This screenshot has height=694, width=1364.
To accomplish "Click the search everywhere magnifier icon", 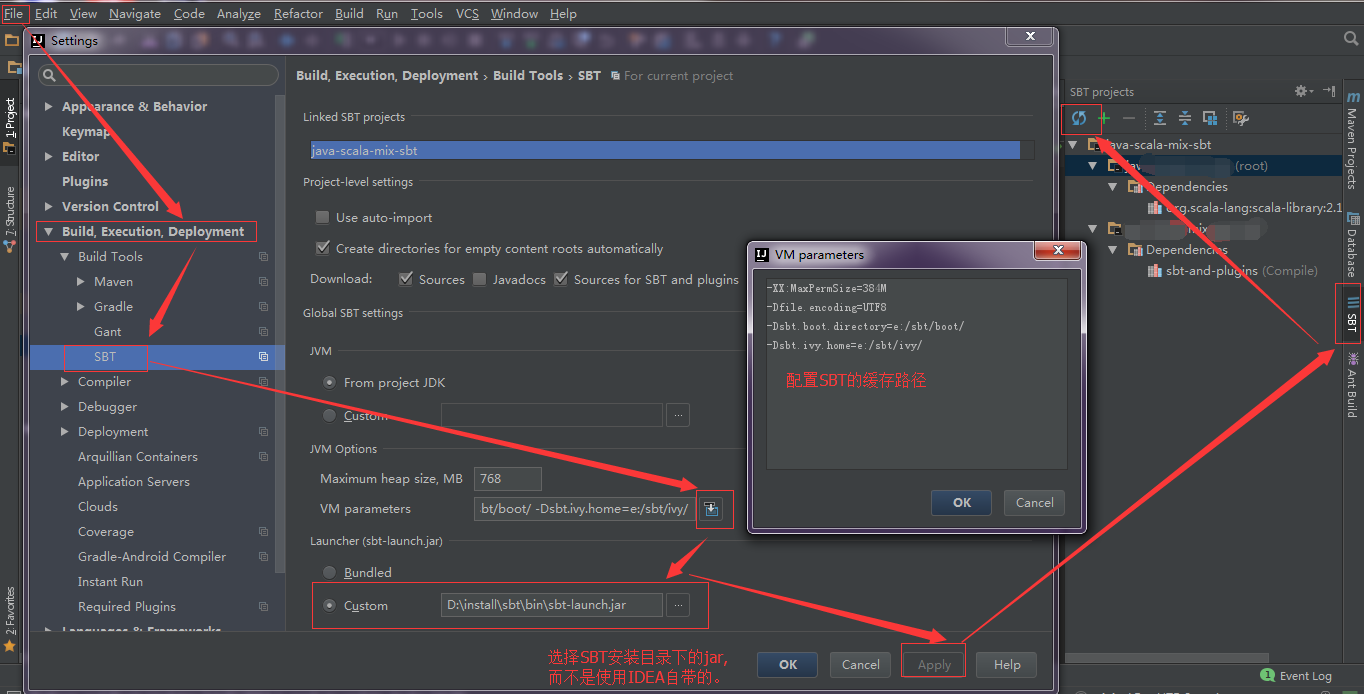I will point(1351,39).
